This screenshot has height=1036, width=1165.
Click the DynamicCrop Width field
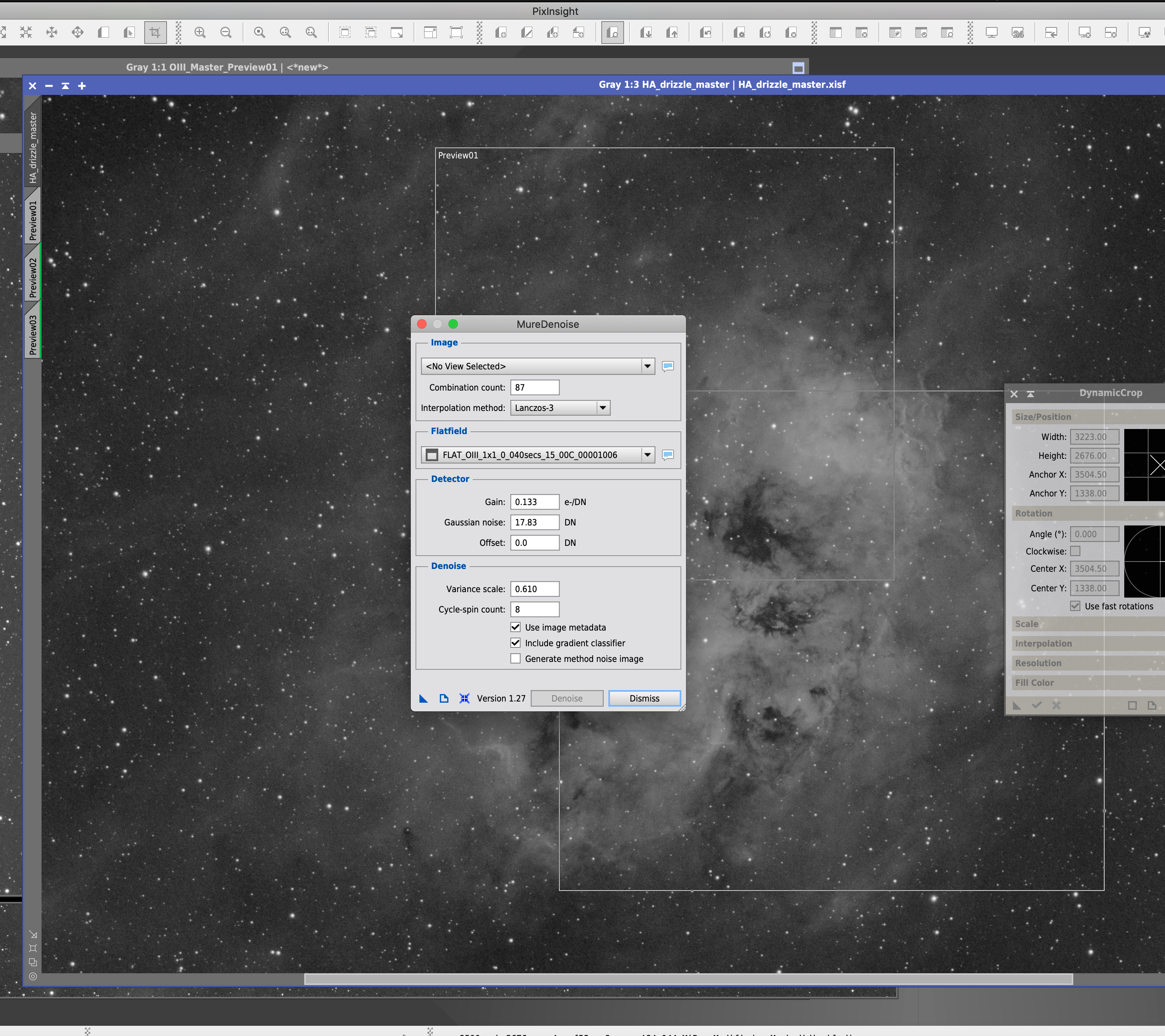pos(1094,437)
